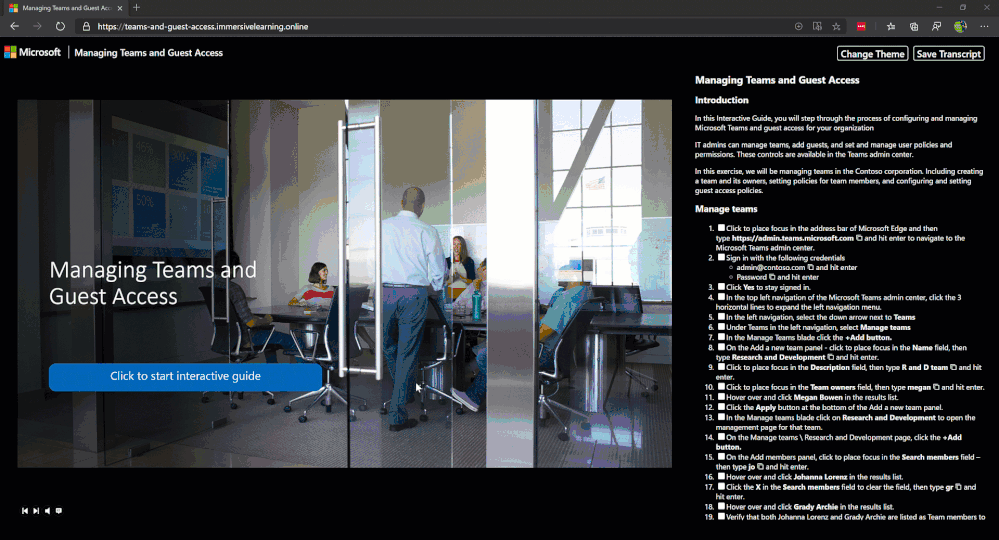Copy 'megan' text icon in step 10
The image size is (999, 540).
tap(937, 387)
